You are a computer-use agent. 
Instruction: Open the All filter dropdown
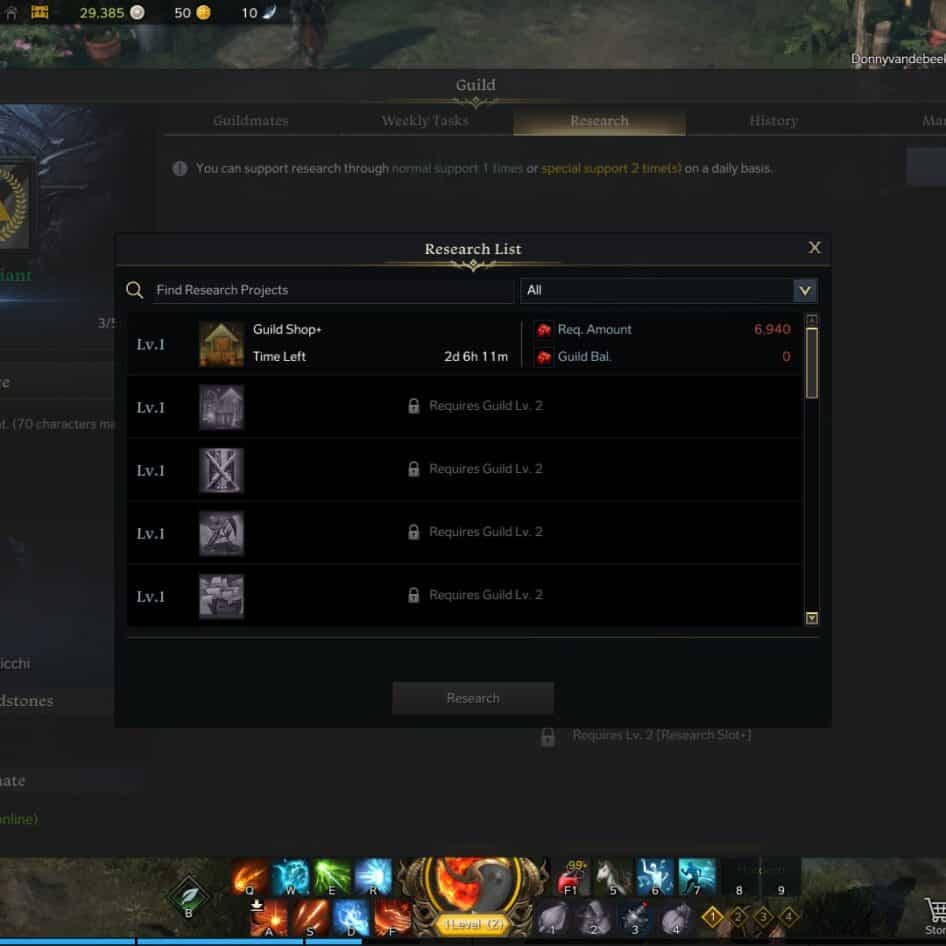[x=668, y=290]
